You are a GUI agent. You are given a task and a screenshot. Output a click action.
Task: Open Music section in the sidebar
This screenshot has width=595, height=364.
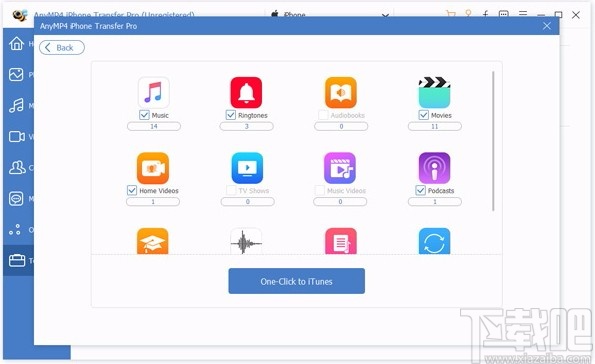pos(16,106)
